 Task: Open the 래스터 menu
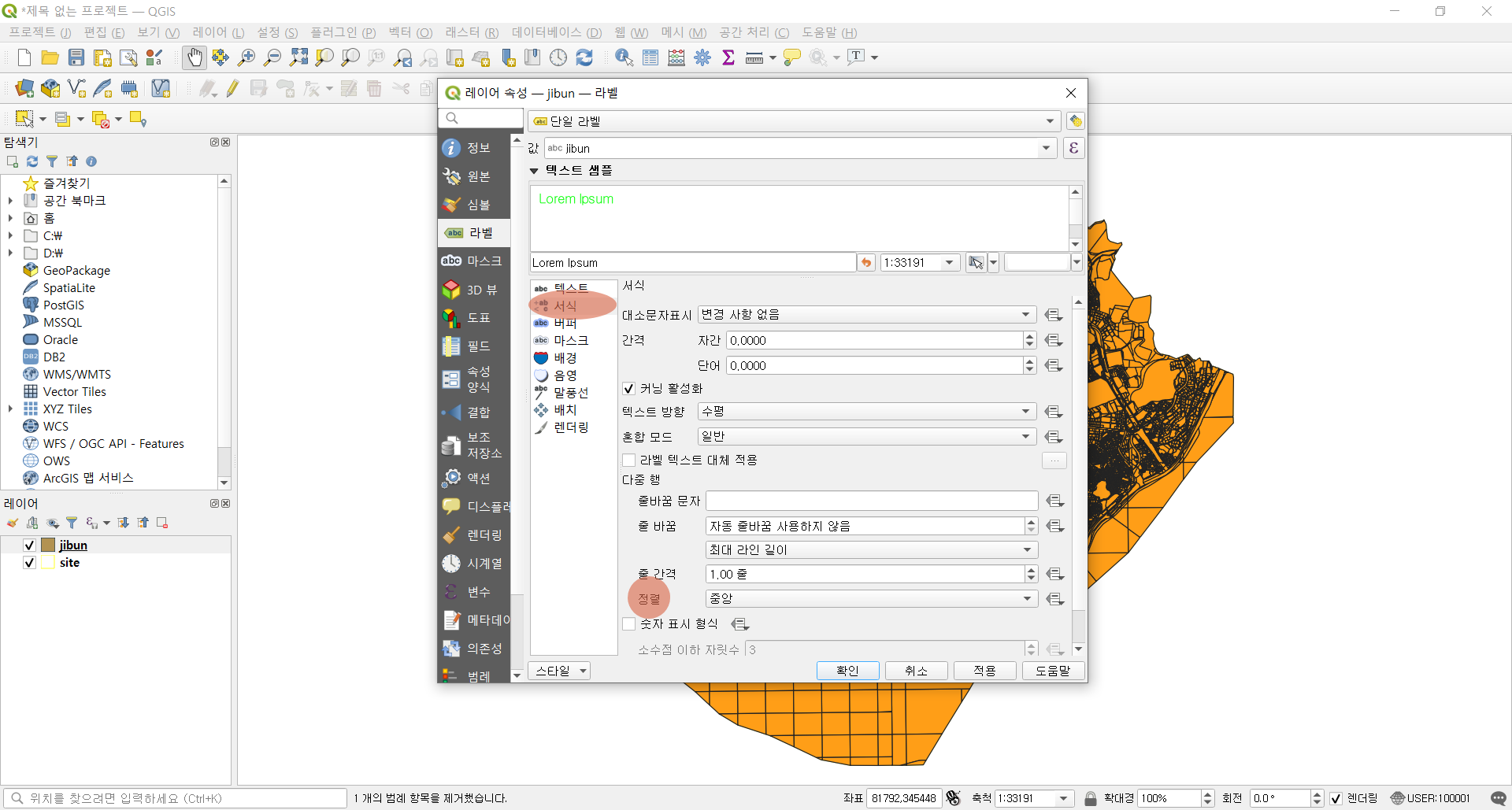pos(472,32)
